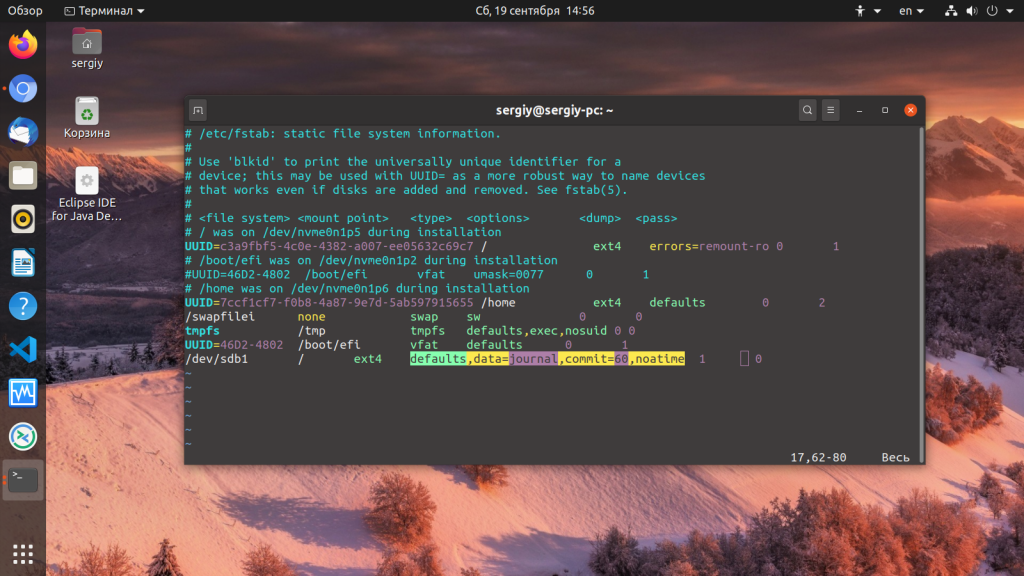Open the green remote-desktop app in the dock
The height and width of the screenshot is (576, 1024).
click(23, 437)
